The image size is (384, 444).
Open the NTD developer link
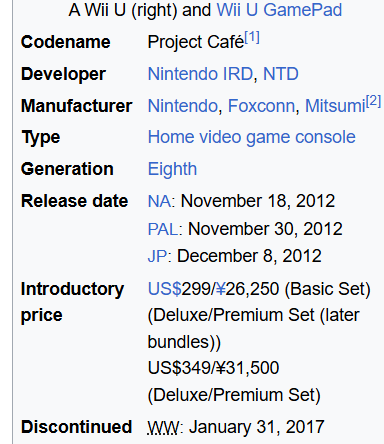click(x=281, y=74)
